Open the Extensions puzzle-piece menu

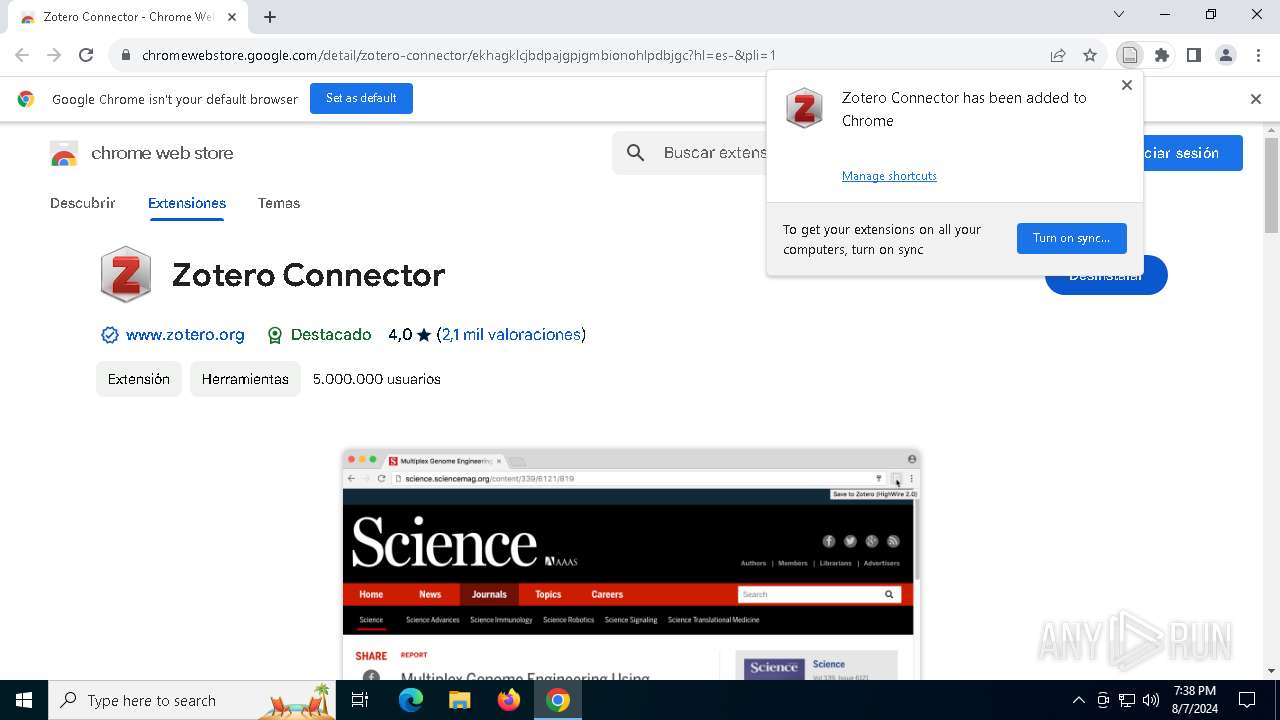coord(1162,55)
